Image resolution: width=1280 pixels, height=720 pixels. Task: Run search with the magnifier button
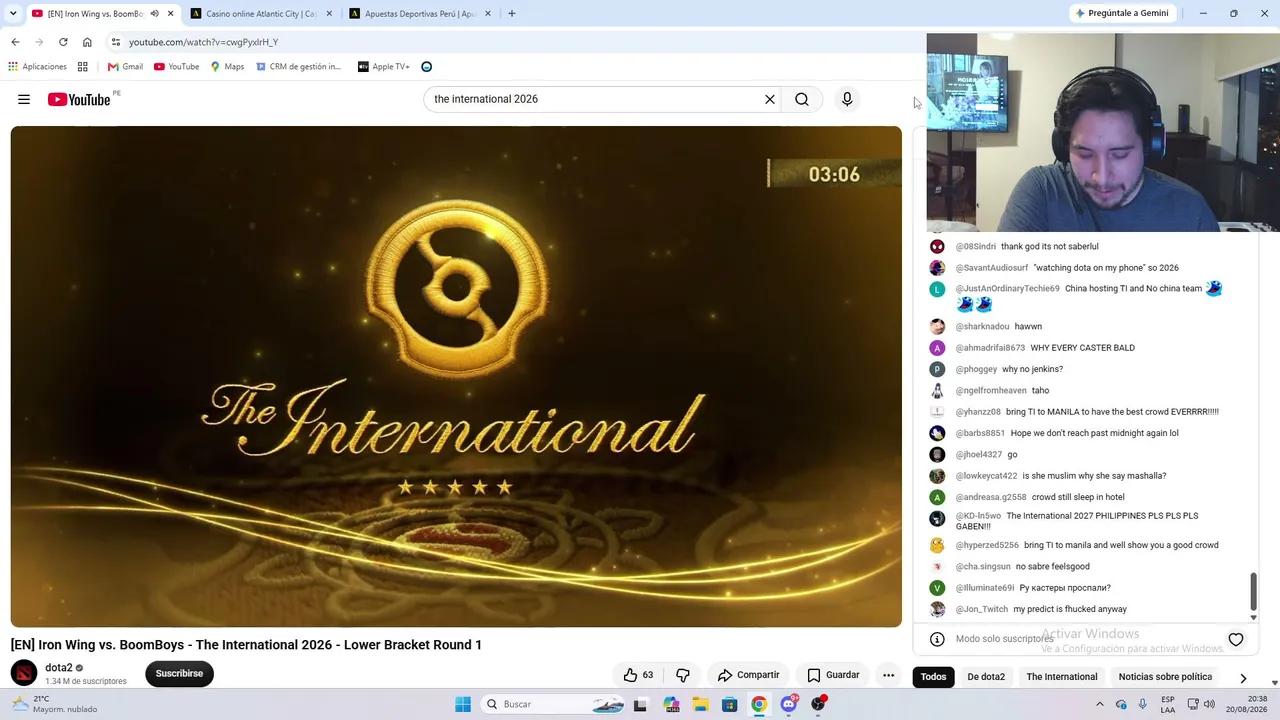point(802,99)
